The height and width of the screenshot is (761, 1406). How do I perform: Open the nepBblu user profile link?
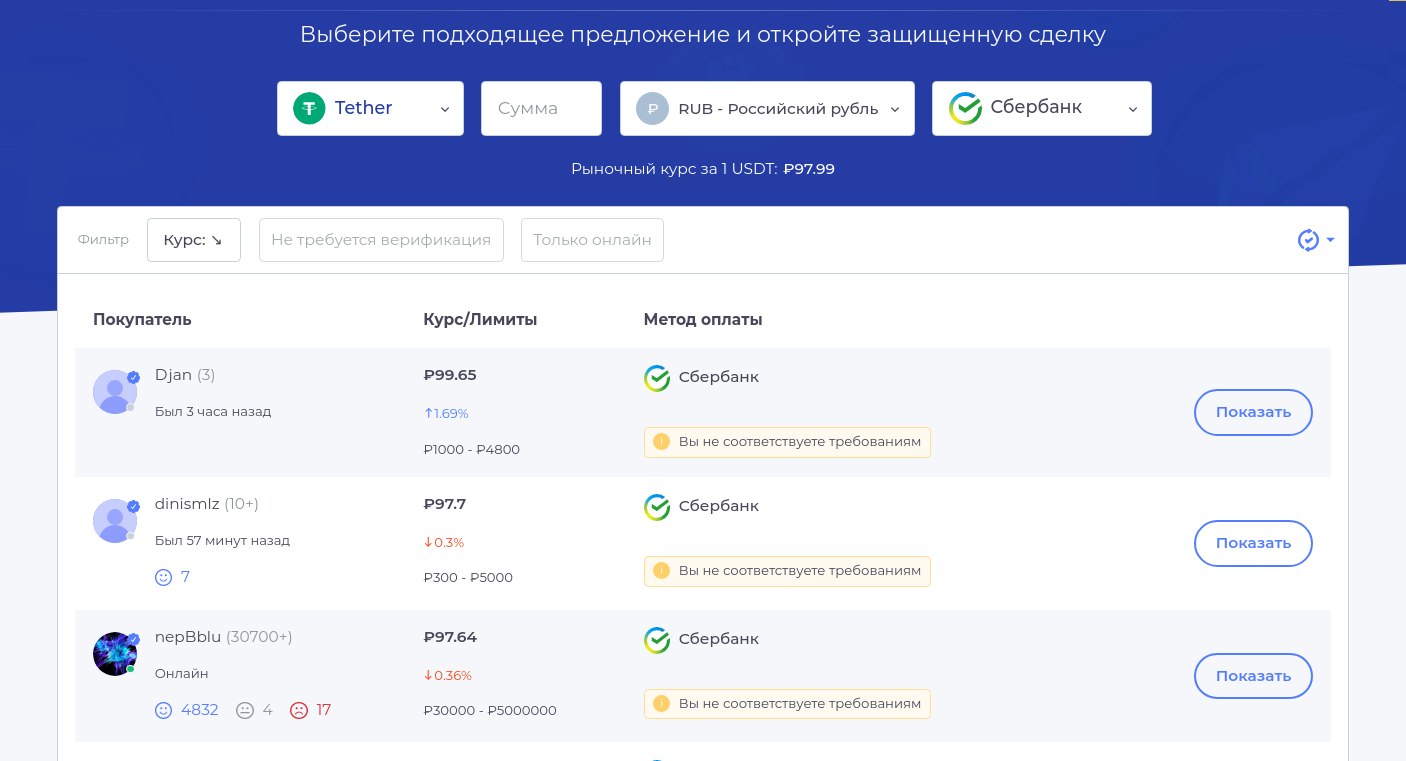coord(188,637)
